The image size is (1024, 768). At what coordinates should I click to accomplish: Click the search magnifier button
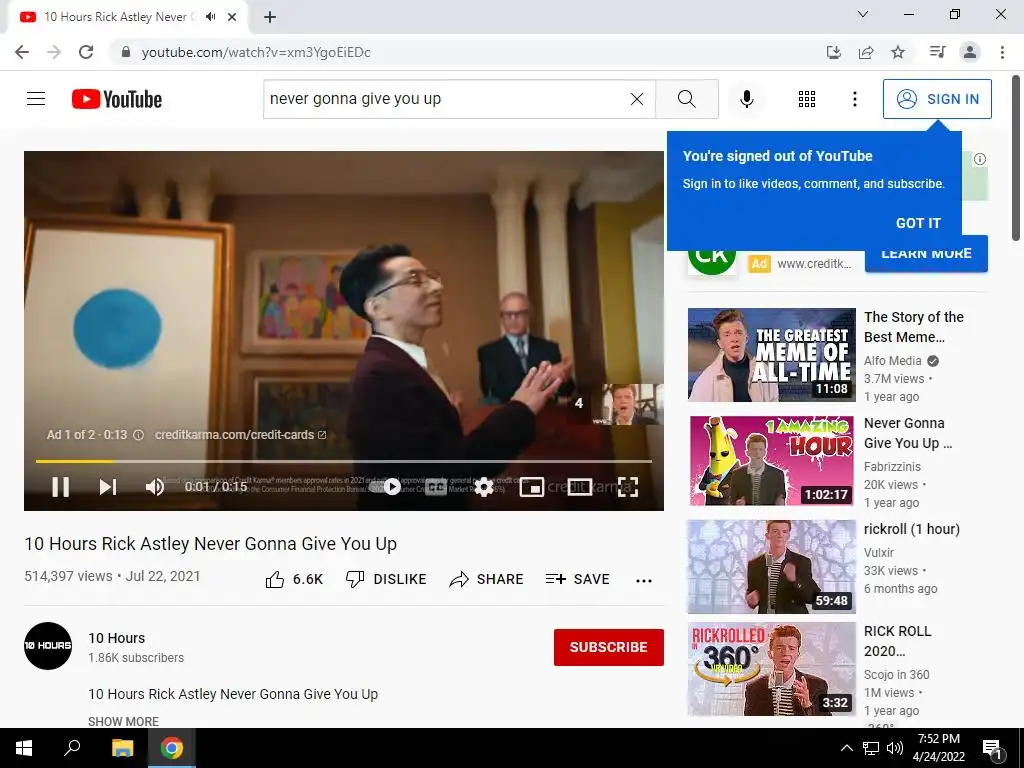pyautogui.click(x=686, y=99)
